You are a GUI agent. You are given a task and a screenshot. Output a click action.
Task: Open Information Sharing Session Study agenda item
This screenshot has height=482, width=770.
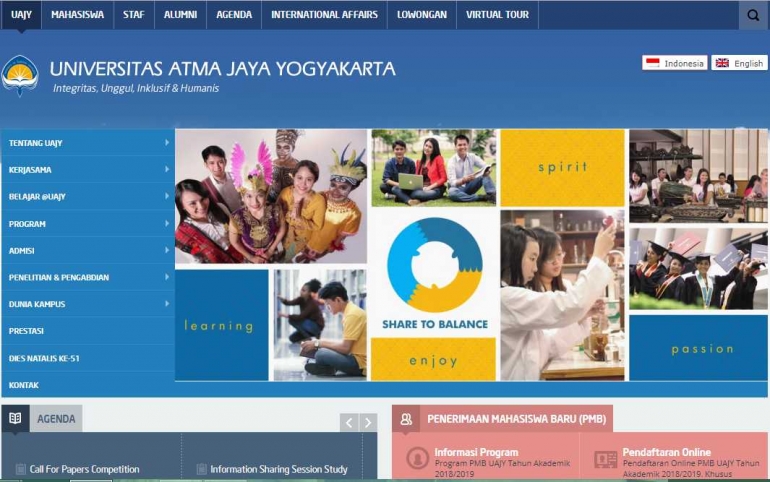click(279, 469)
